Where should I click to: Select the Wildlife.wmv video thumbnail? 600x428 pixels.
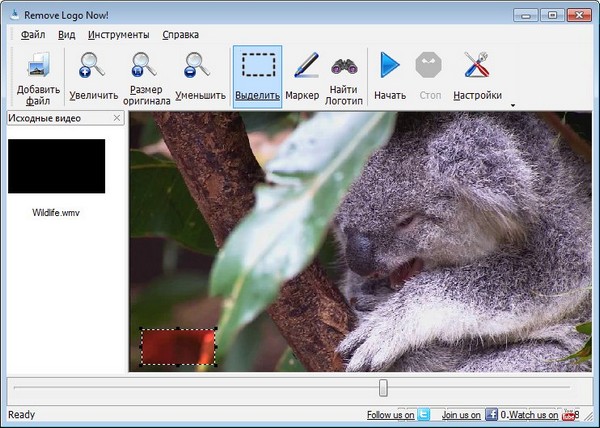tap(56, 167)
